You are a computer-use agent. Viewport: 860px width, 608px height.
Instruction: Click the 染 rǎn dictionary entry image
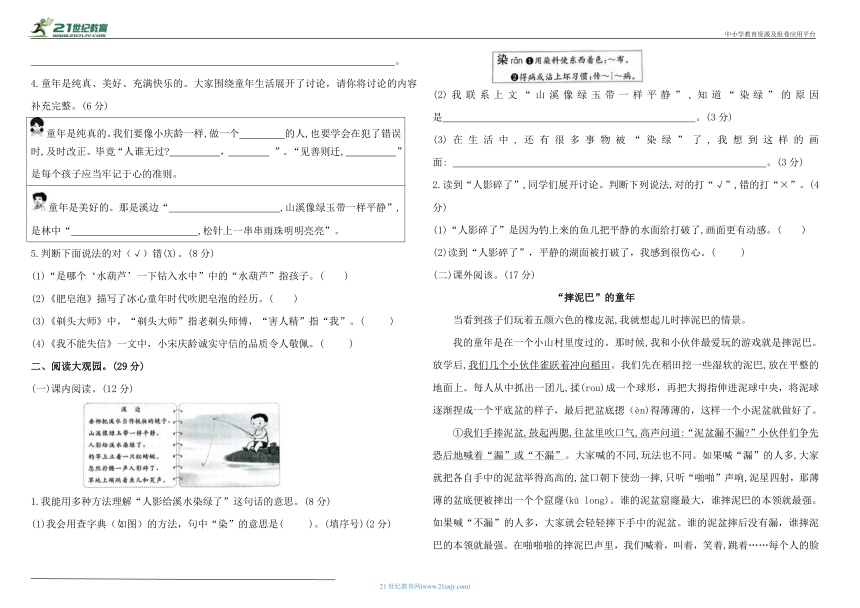point(567,67)
